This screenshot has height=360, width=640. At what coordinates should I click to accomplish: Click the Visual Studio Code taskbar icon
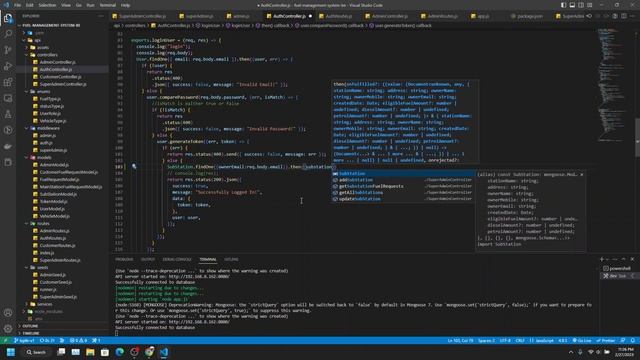click(164, 352)
